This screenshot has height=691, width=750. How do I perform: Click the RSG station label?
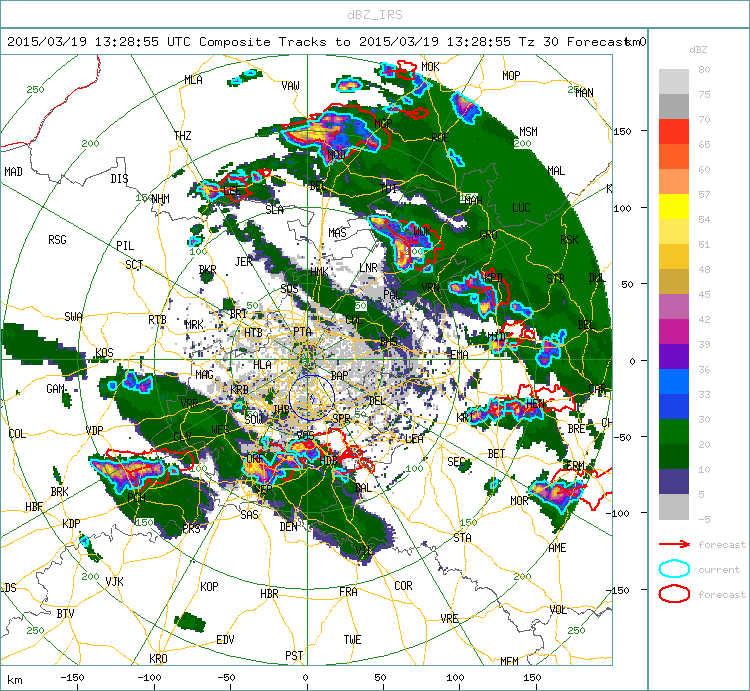[x=57, y=240]
